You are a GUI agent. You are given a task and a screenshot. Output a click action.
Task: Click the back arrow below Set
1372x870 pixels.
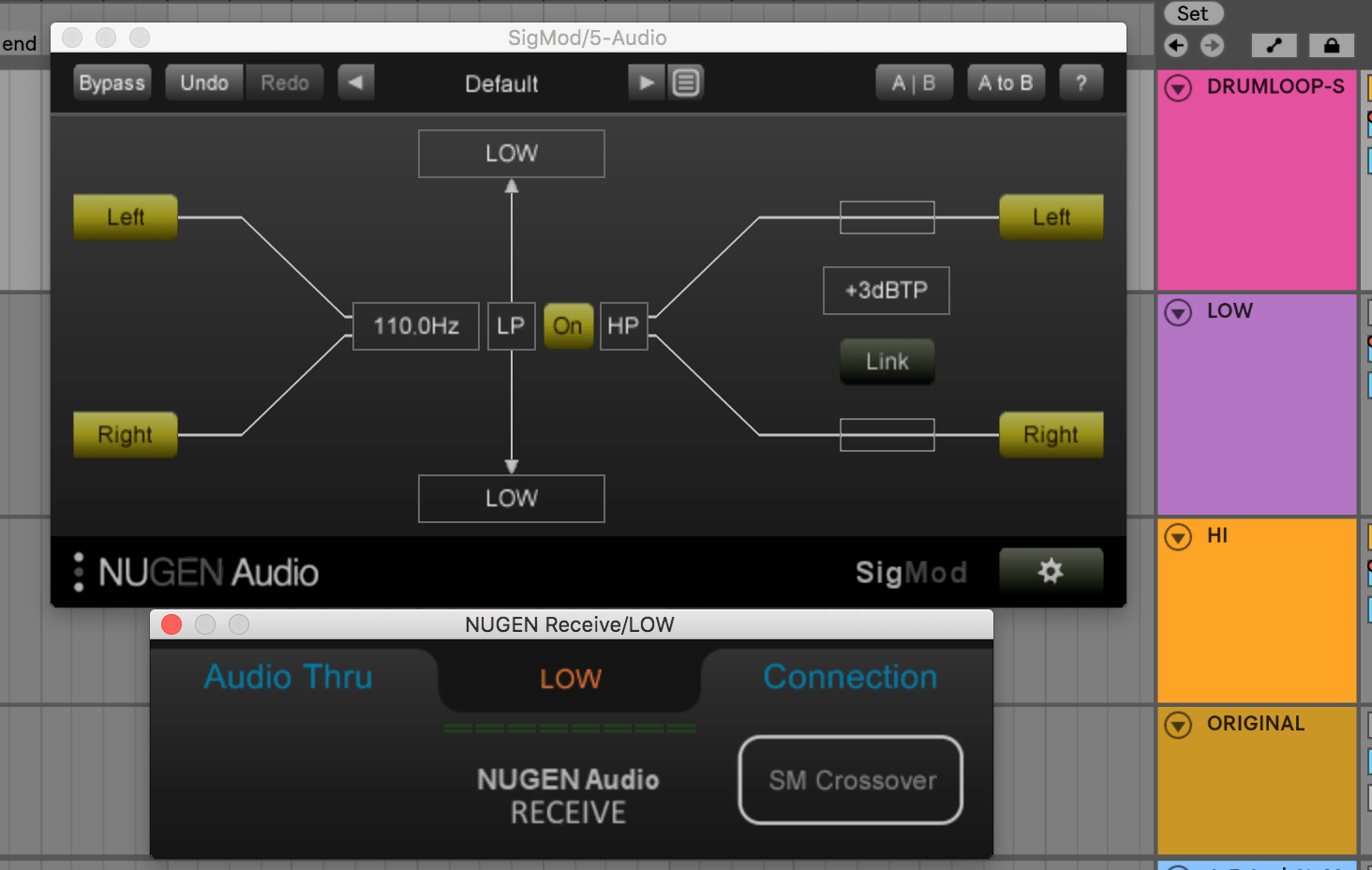pyautogui.click(x=1176, y=45)
